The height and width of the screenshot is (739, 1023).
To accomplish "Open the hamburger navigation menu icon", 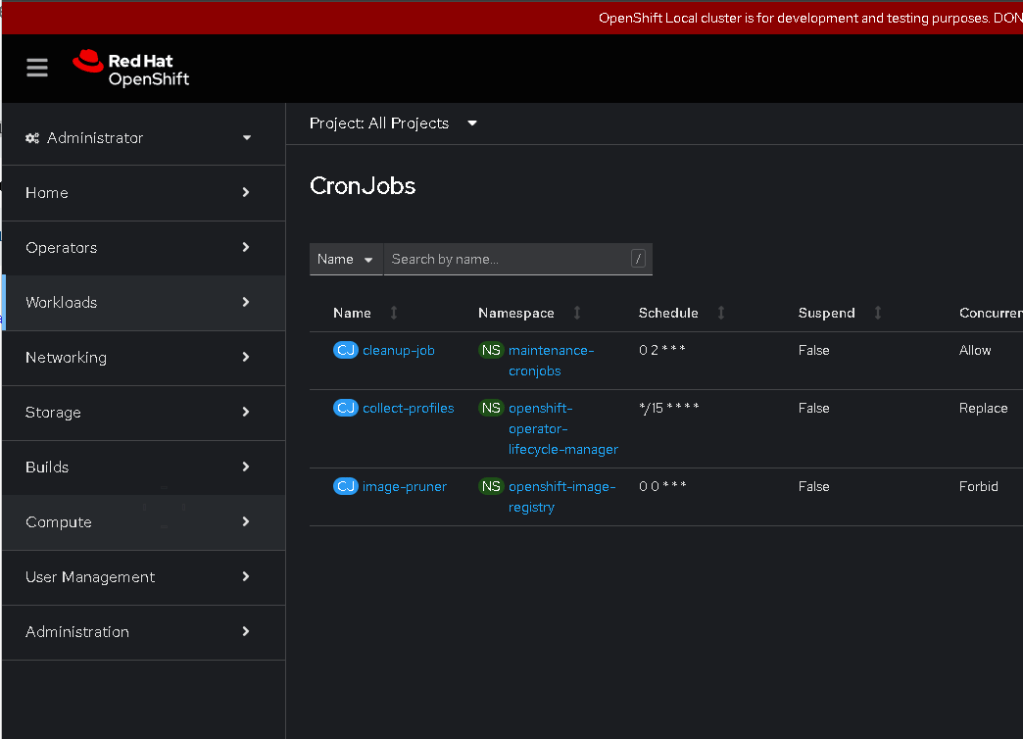I will [37, 68].
